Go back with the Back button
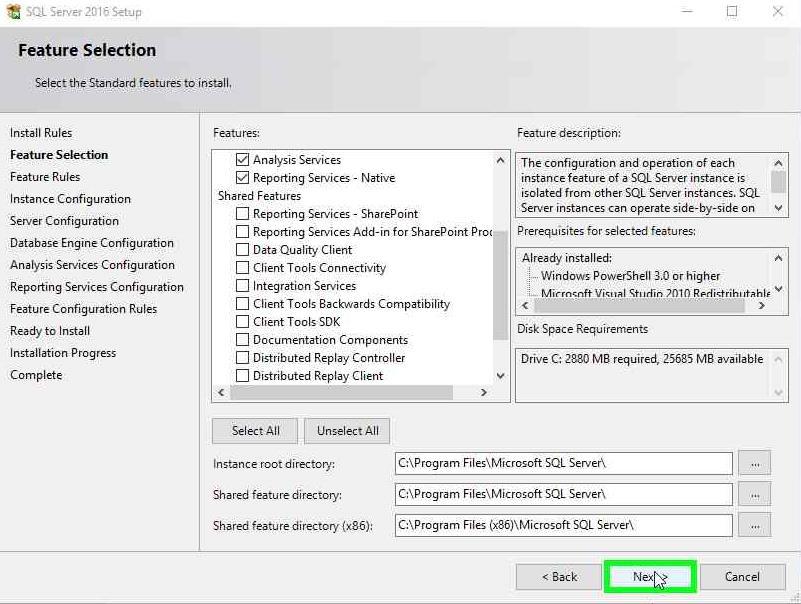The width and height of the screenshot is (801, 604). pos(559,577)
